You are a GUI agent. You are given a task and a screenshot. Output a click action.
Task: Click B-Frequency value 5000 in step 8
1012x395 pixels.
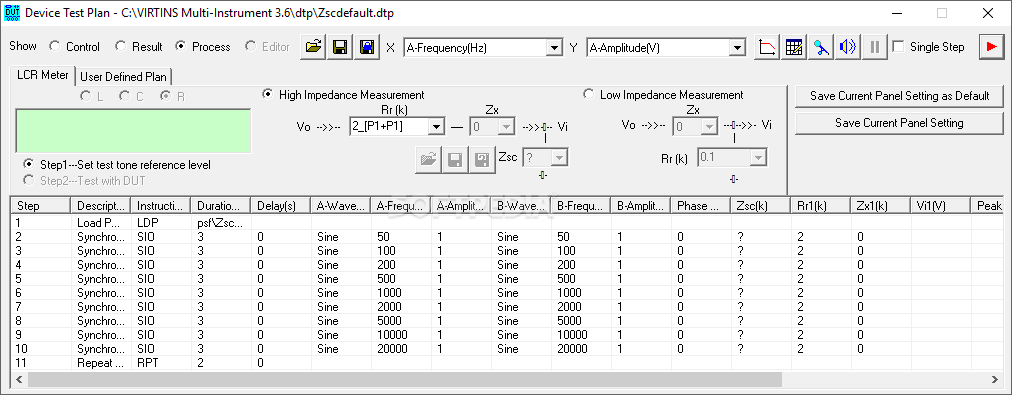[x=569, y=321]
